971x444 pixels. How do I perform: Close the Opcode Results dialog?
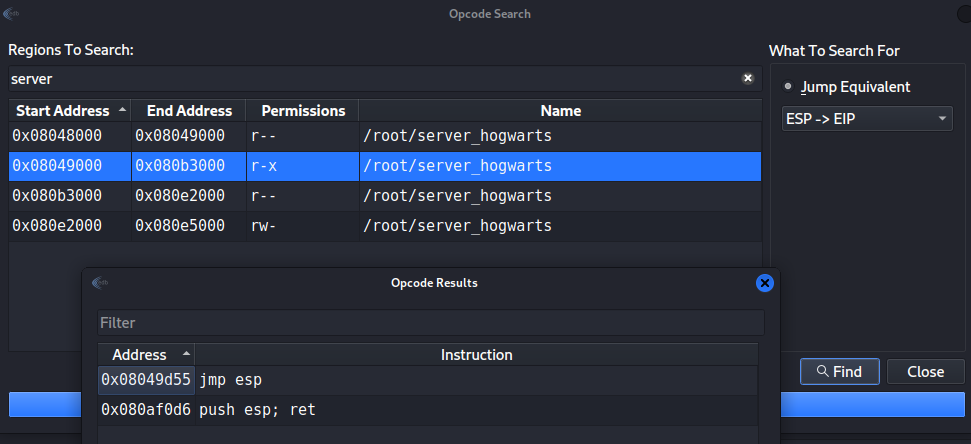tap(765, 283)
